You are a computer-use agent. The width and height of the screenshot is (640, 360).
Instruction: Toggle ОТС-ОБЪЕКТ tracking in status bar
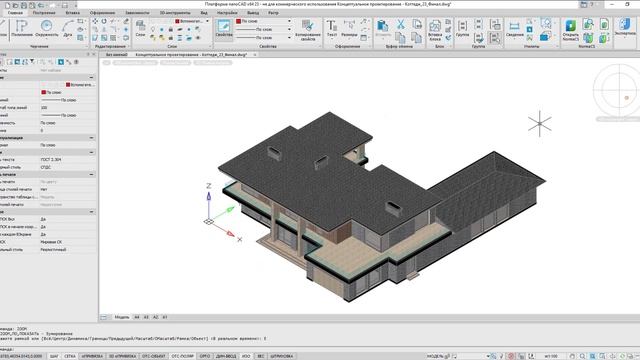(x=153, y=356)
